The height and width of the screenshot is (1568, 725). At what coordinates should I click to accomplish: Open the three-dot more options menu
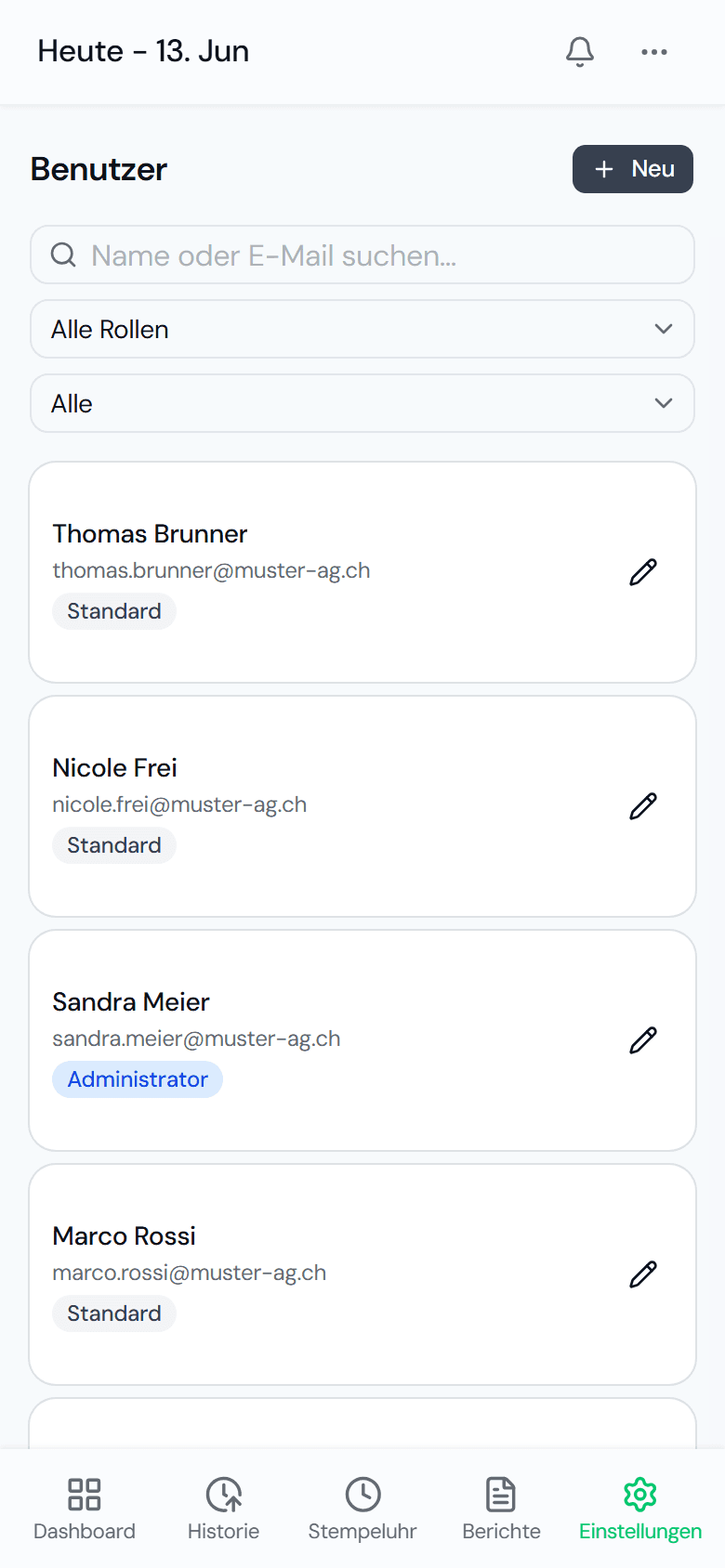tap(654, 52)
